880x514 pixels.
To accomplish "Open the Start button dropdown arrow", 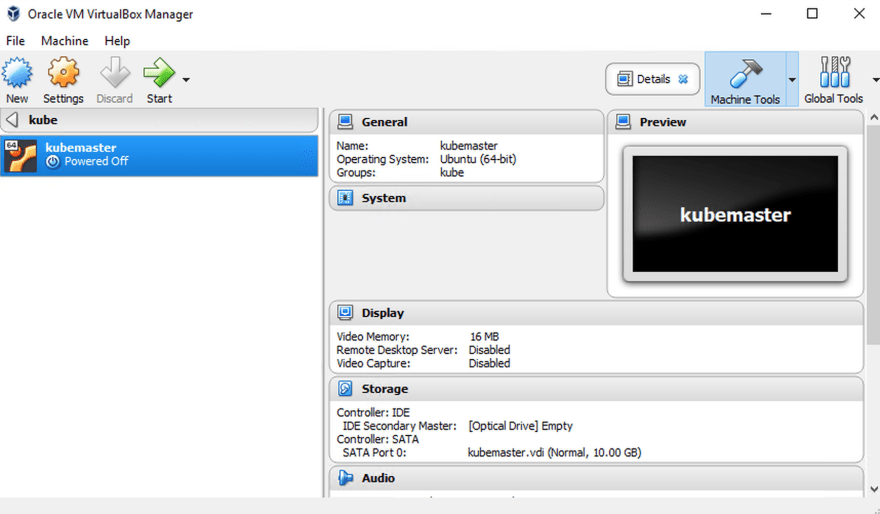I will 186,80.
